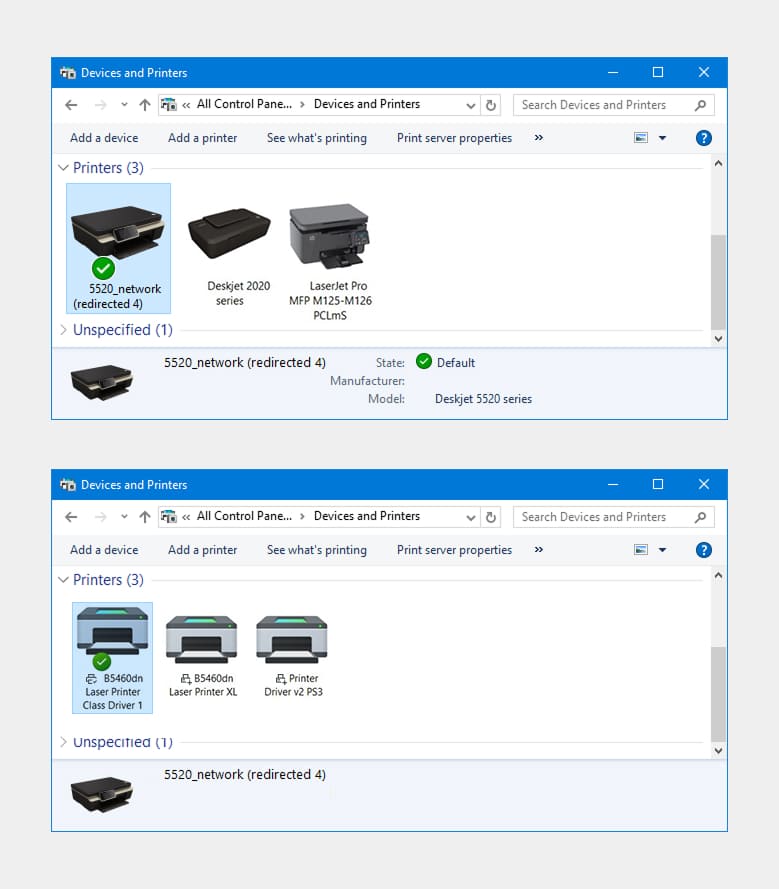Open Print server properties in the Deskjet 2020 window
The height and width of the screenshot is (889, 779).
coord(454,138)
